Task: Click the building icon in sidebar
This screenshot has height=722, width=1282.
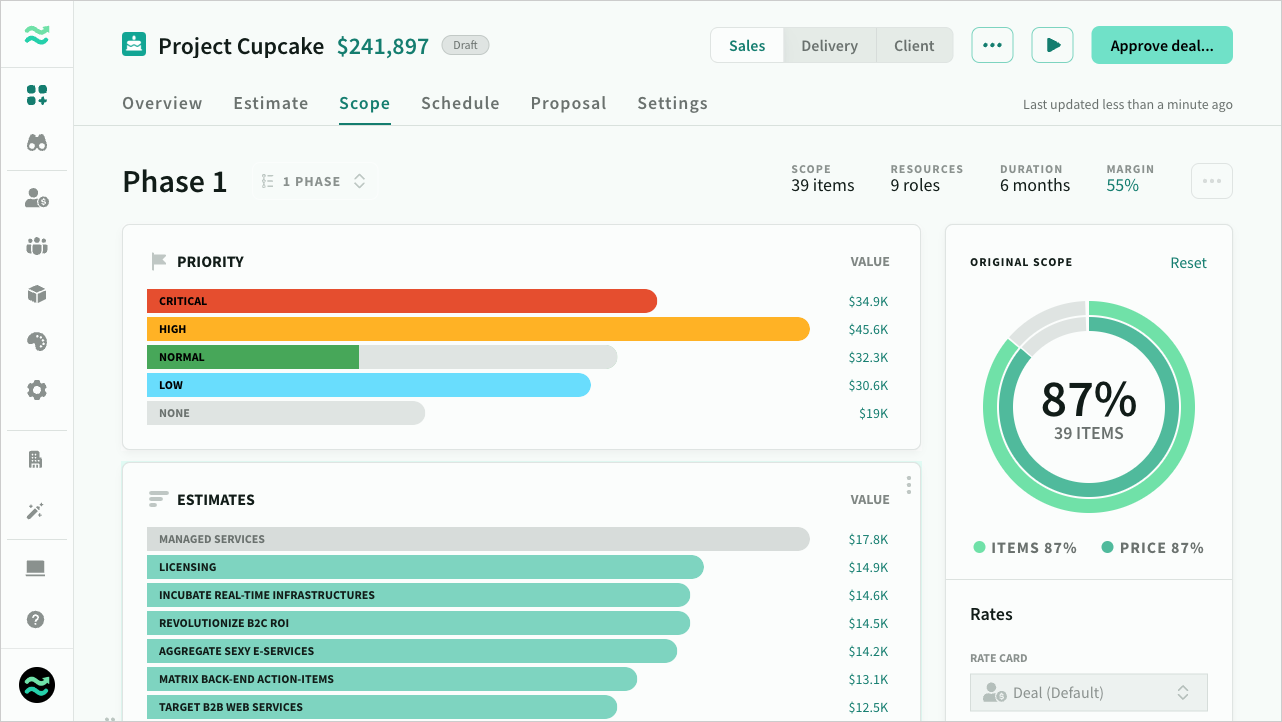Action: pyautogui.click(x=36, y=460)
